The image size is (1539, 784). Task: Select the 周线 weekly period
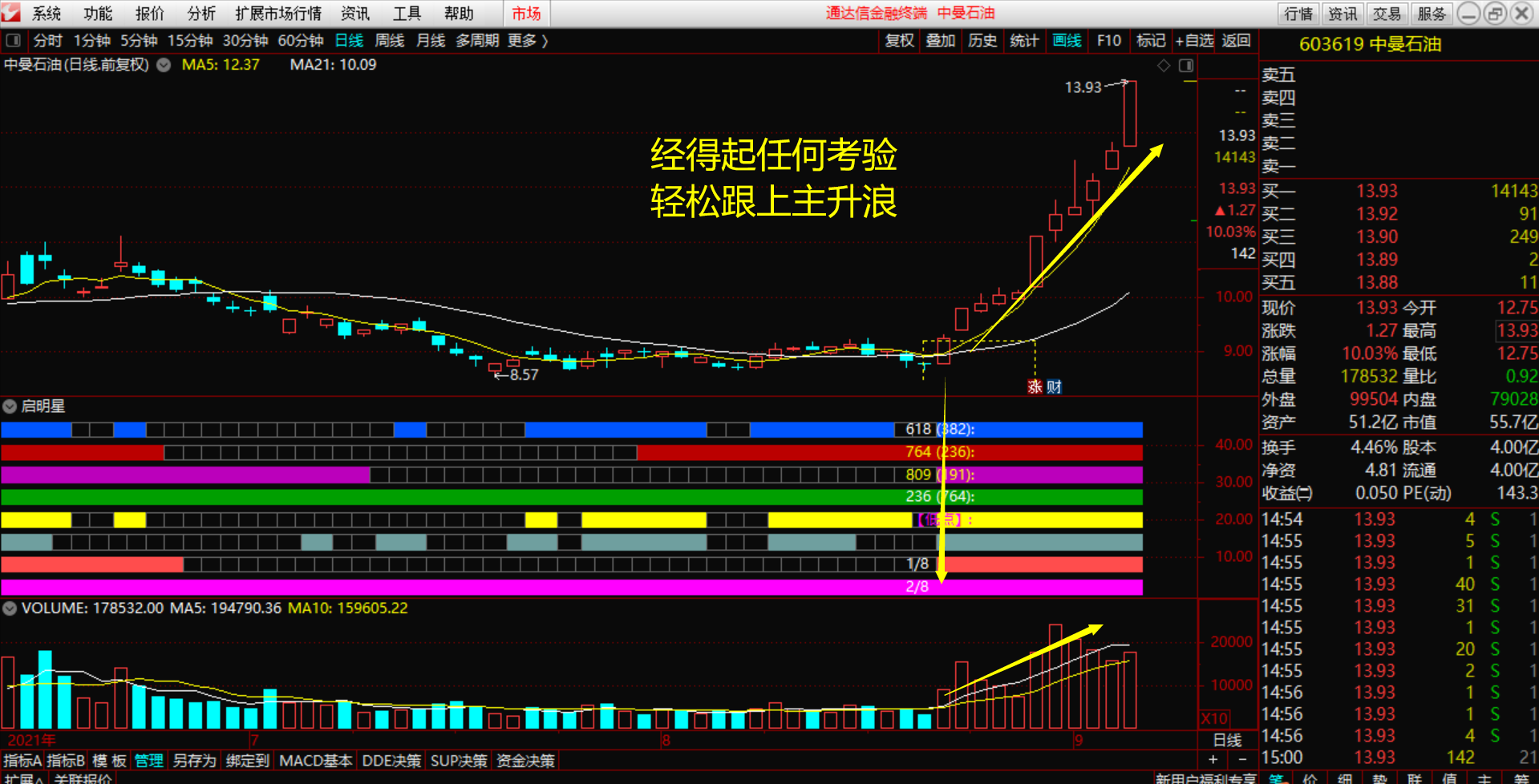(x=390, y=40)
